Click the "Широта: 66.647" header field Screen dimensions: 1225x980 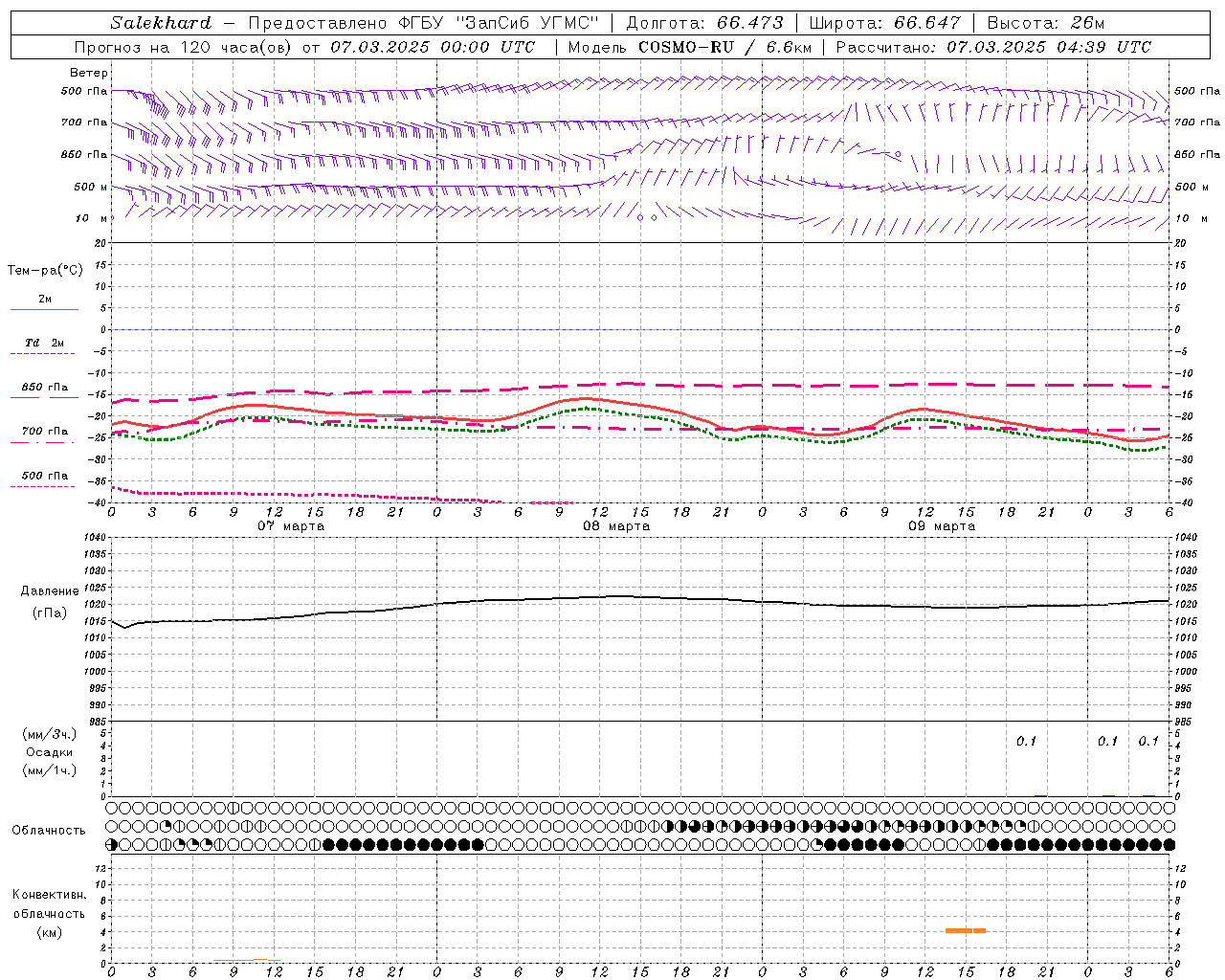[884, 23]
